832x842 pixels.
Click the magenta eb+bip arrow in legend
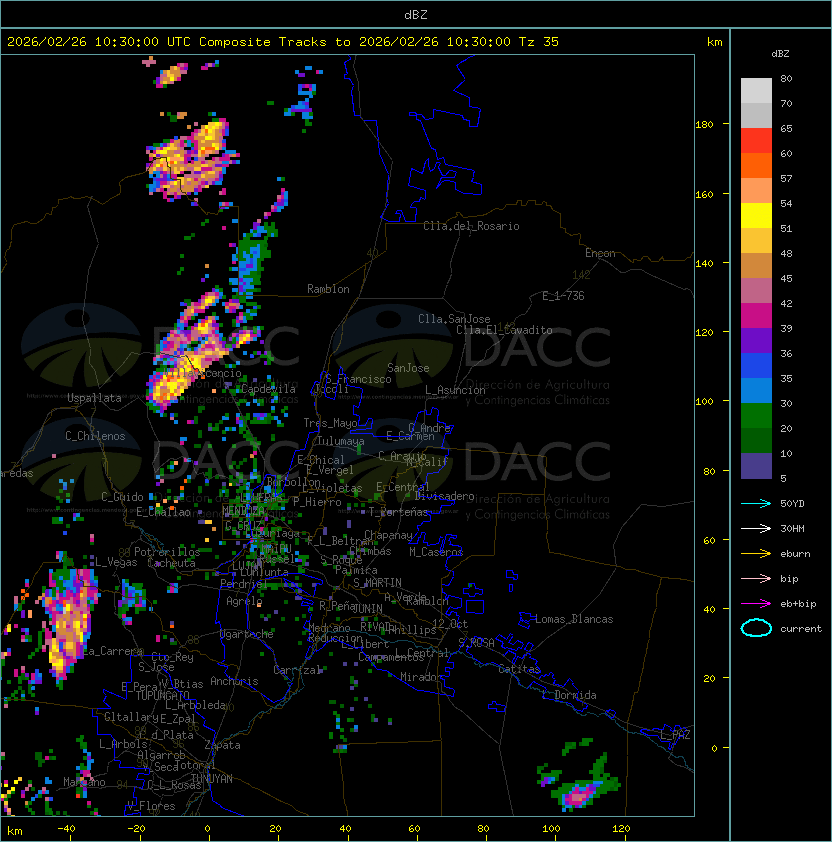click(756, 604)
